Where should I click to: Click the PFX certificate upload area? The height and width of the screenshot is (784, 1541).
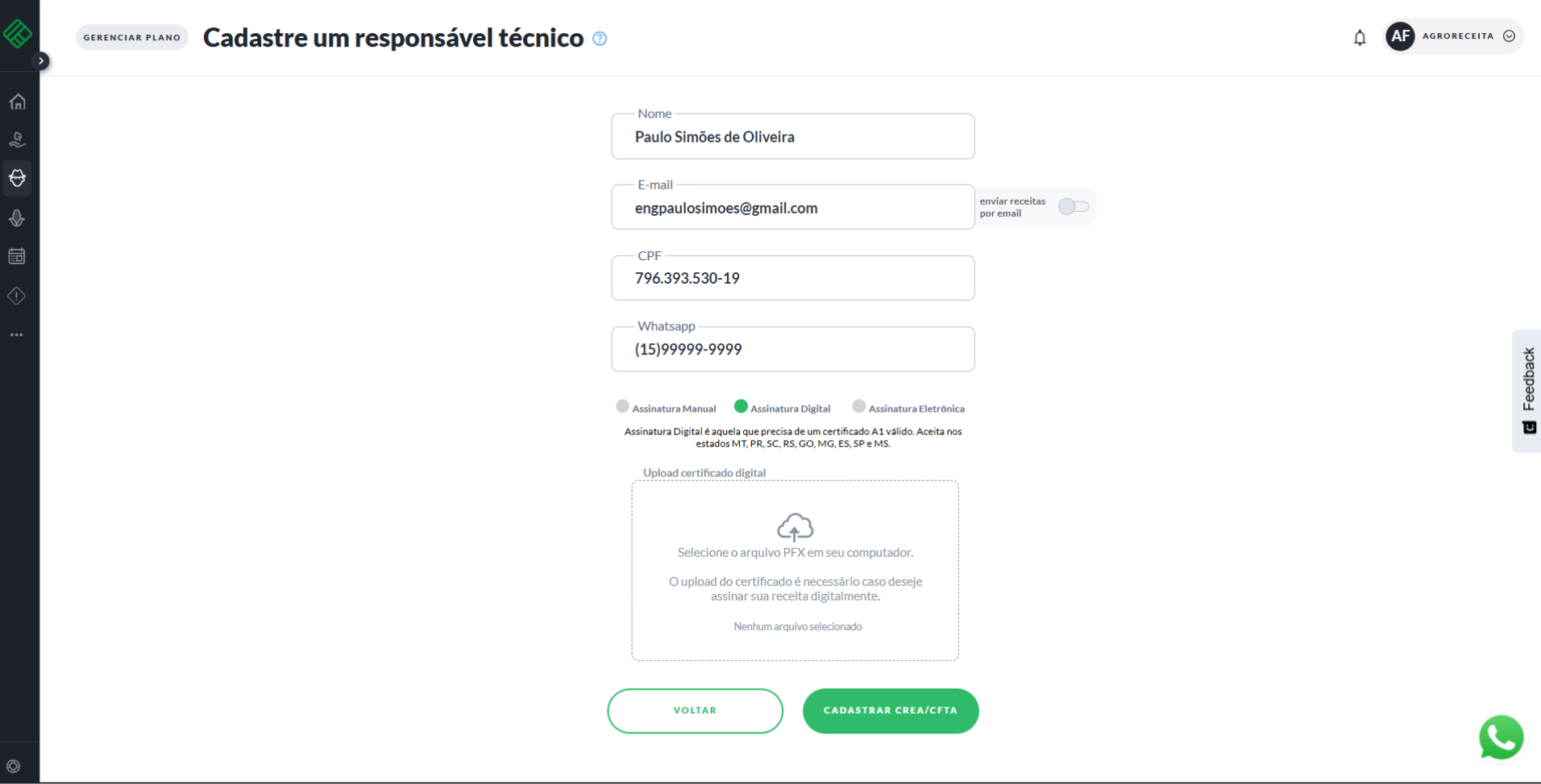pyautogui.click(x=795, y=570)
